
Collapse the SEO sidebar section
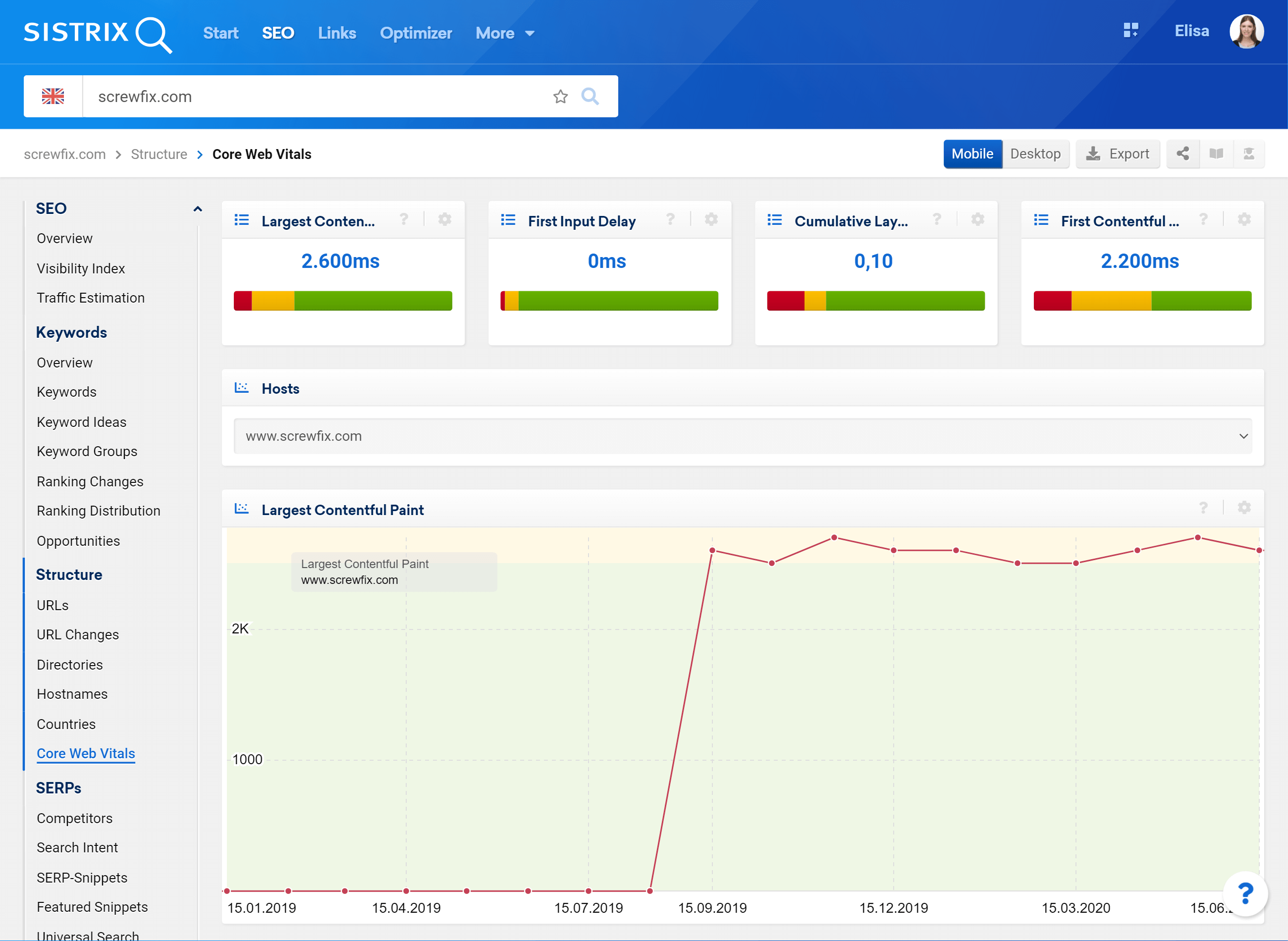pyautogui.click(x=198, y=209)
